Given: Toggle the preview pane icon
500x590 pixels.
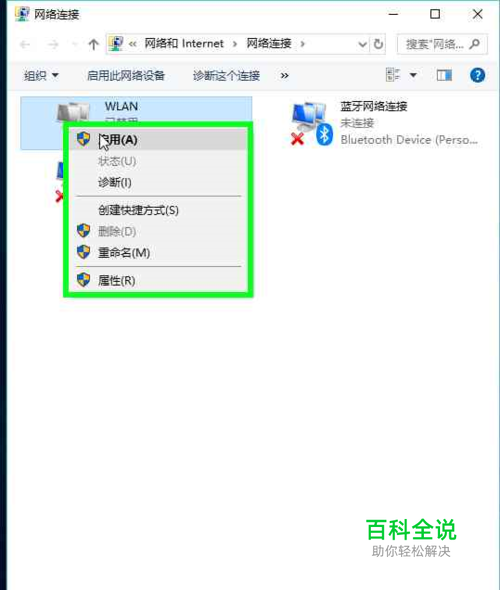Looking at the screenshot, I should pyautogui.click(x=444, y=75).
